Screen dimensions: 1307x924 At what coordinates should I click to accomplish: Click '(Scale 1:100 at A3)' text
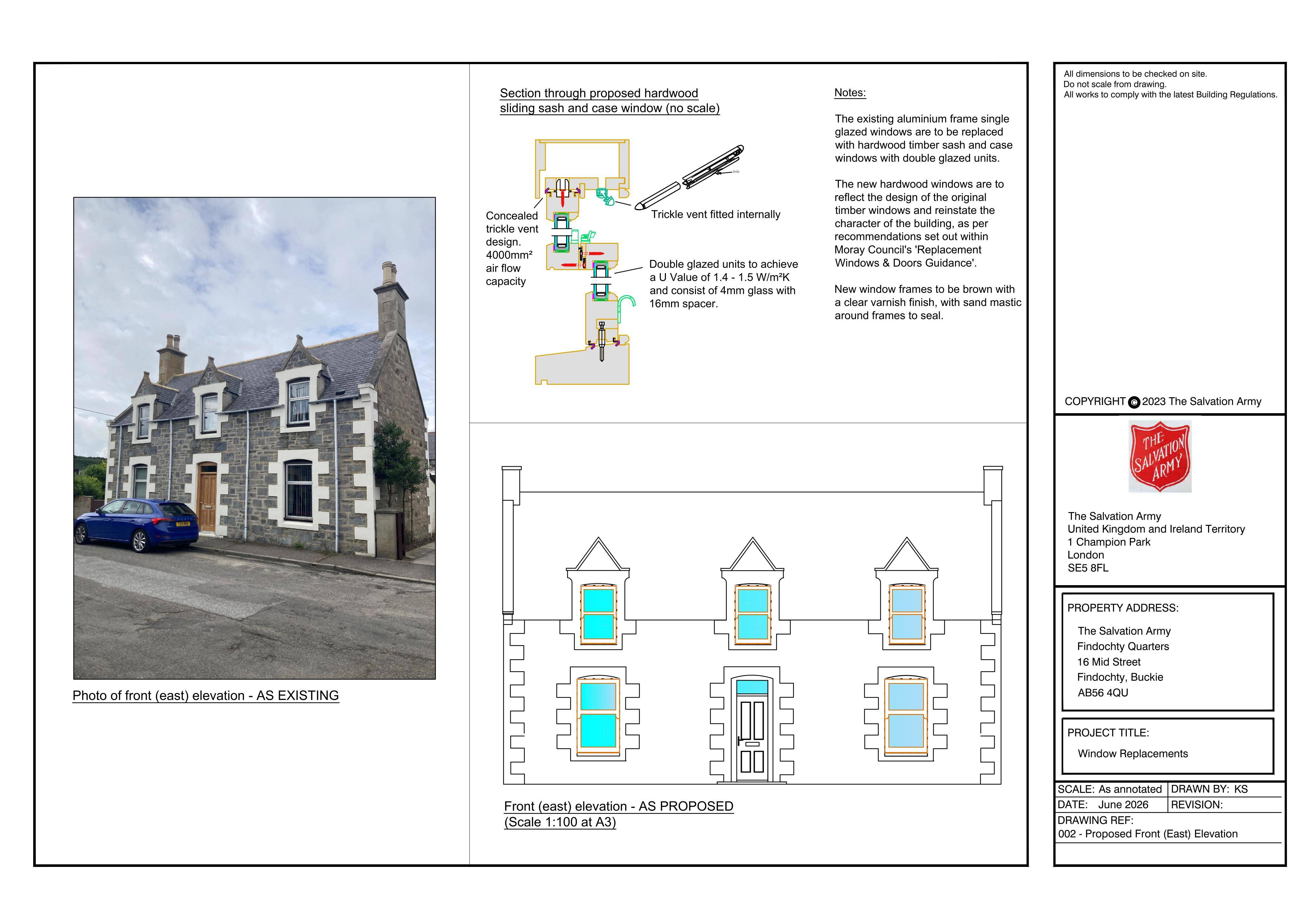click(x=560, y=822)
